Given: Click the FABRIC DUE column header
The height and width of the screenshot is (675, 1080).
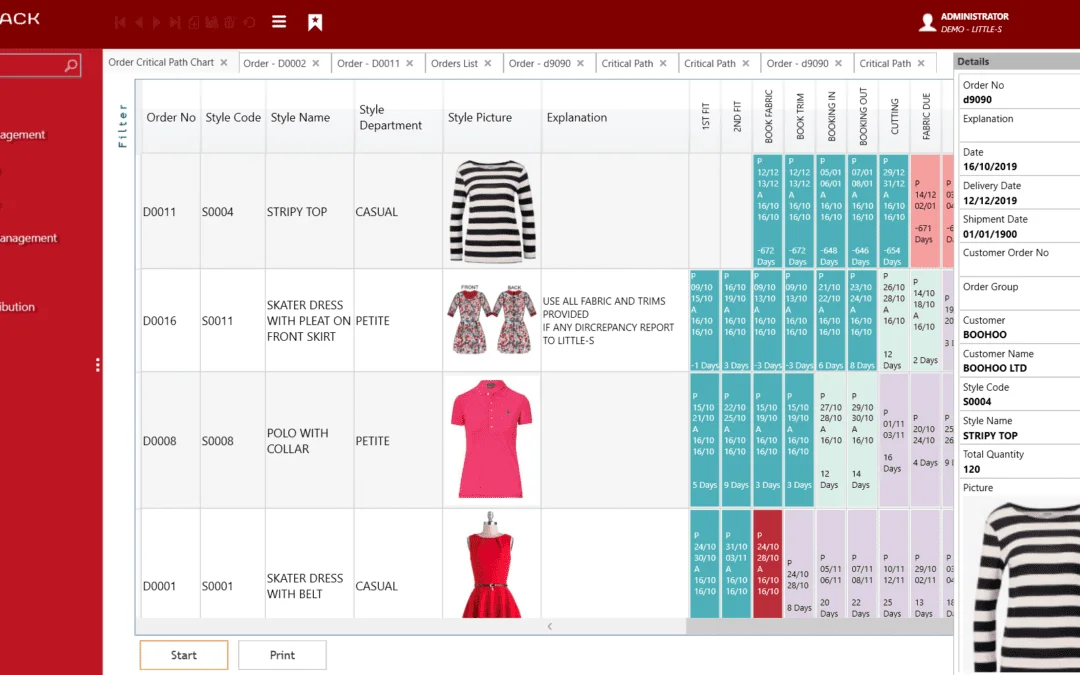Looking at the screenshot, I should point(926,117).
